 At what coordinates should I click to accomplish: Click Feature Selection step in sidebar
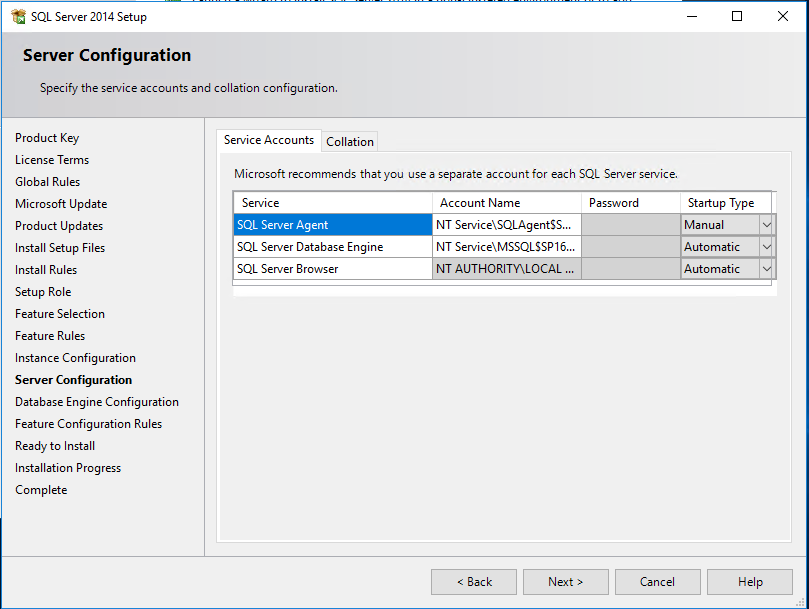[x=60, y=314]
